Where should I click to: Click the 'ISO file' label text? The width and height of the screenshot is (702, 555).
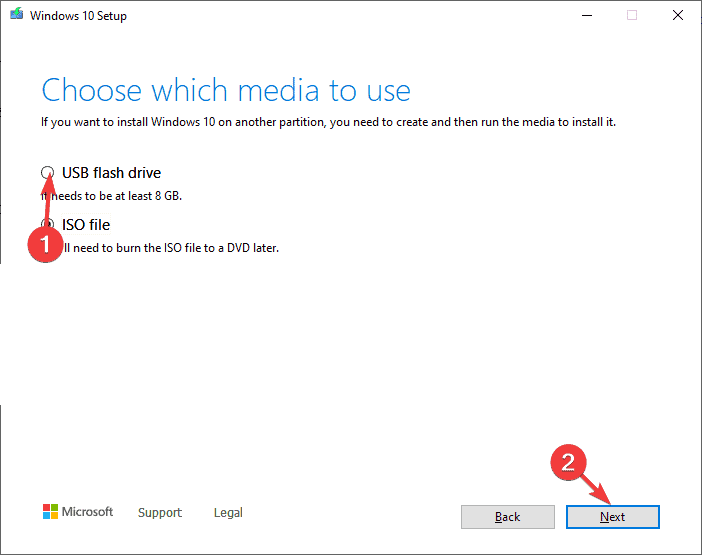pos(86,225)
